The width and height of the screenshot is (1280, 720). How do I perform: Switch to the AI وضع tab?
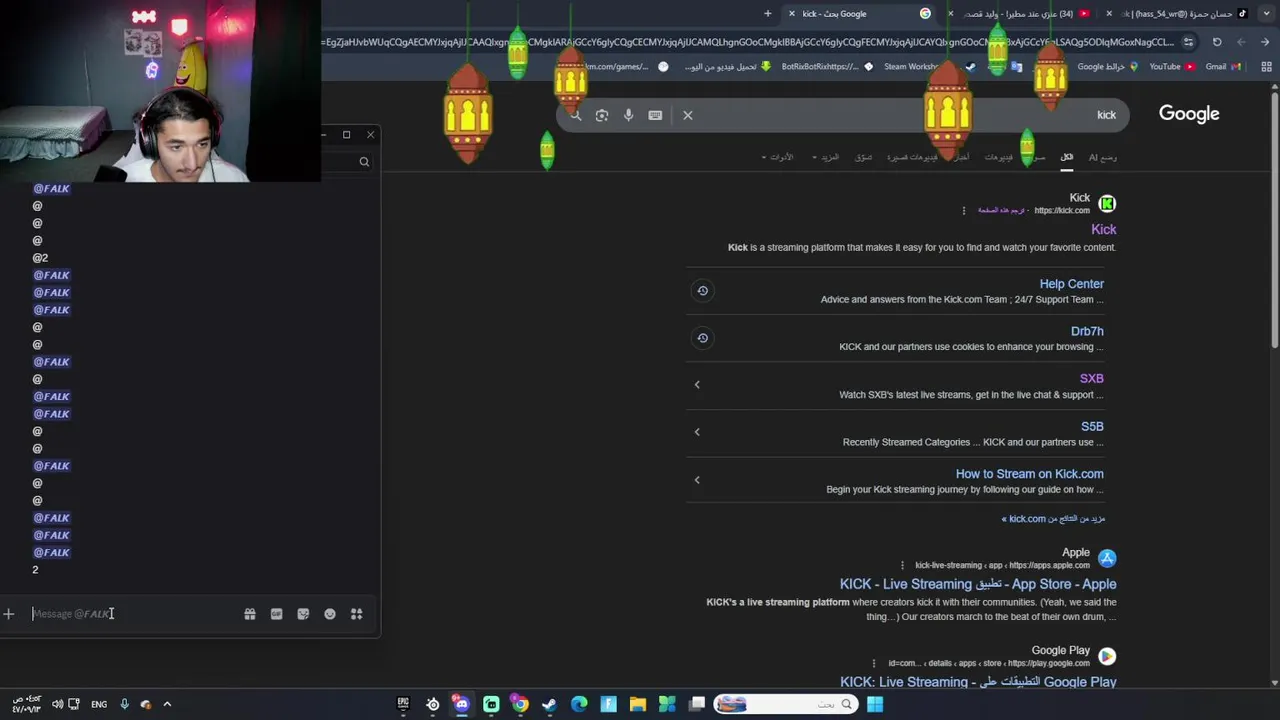coord(1103,157)
